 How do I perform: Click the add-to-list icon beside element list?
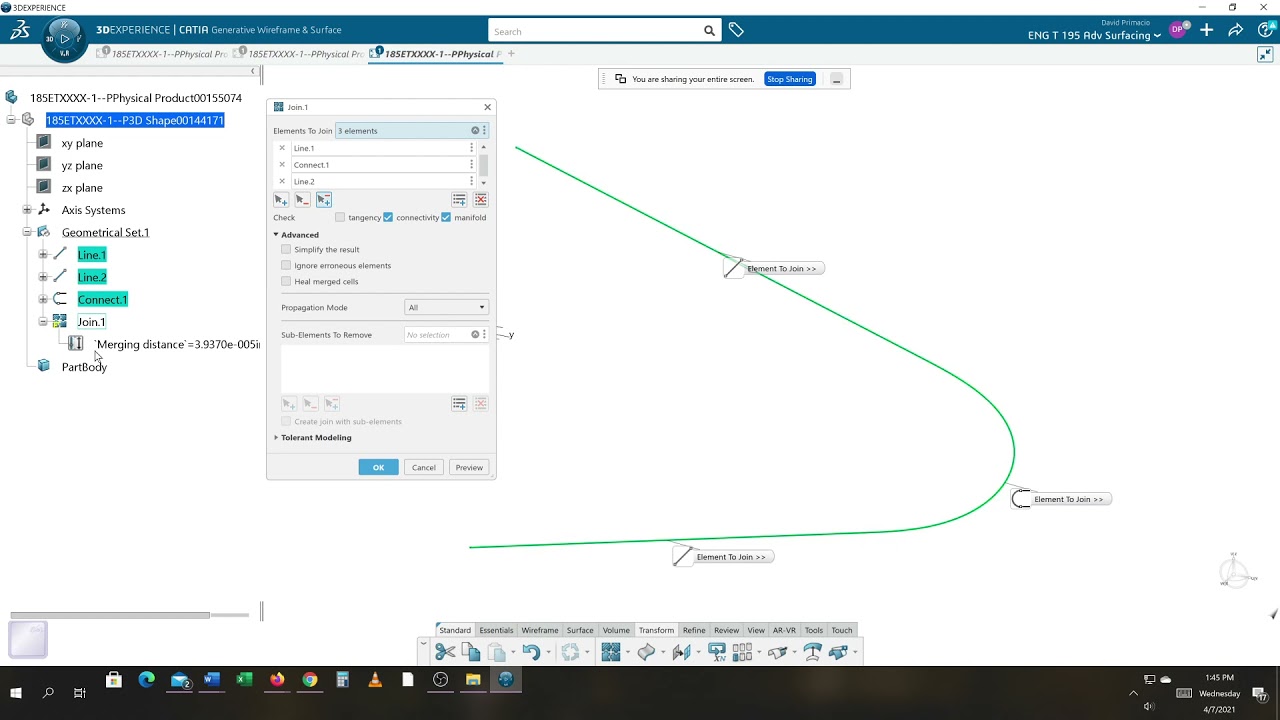459,200
